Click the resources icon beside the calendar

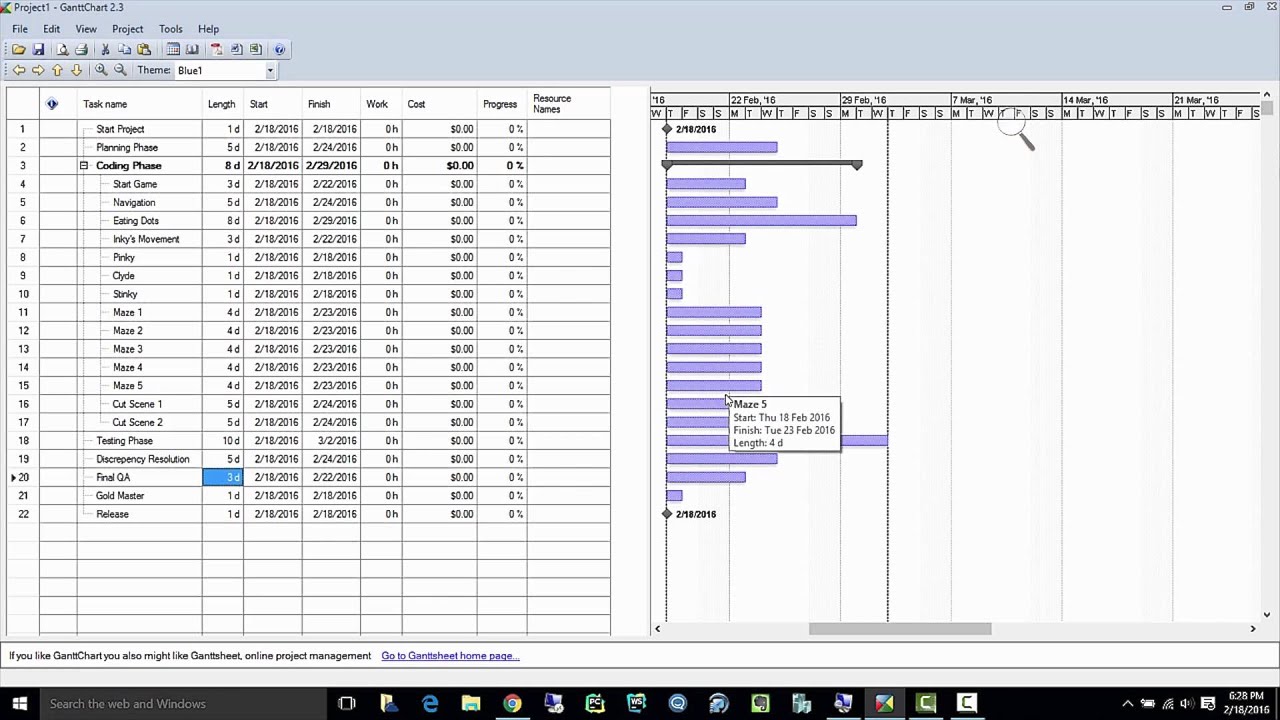[192, 49]
